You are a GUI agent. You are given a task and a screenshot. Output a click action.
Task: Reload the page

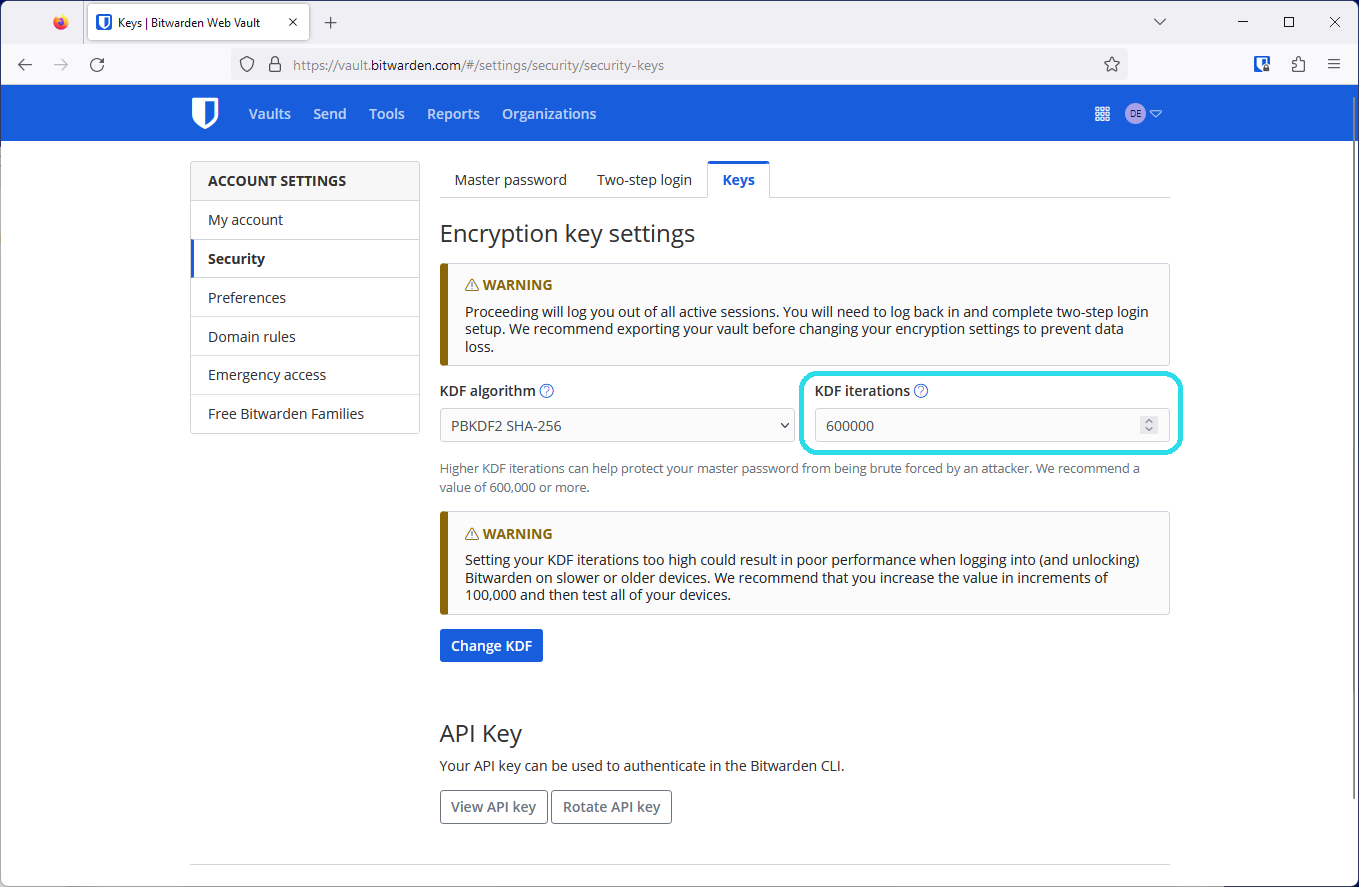96,63
